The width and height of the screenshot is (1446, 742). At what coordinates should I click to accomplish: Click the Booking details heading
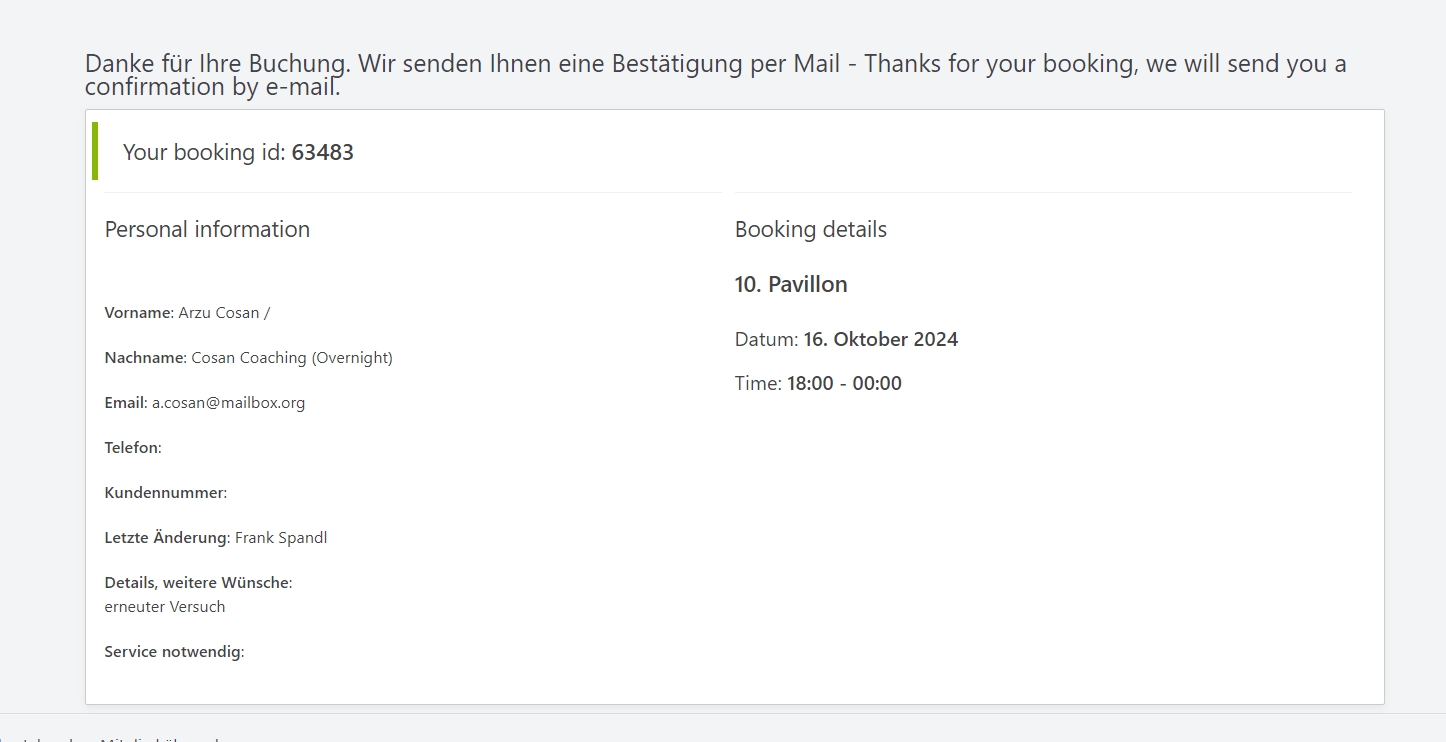[x=811, y=229]
